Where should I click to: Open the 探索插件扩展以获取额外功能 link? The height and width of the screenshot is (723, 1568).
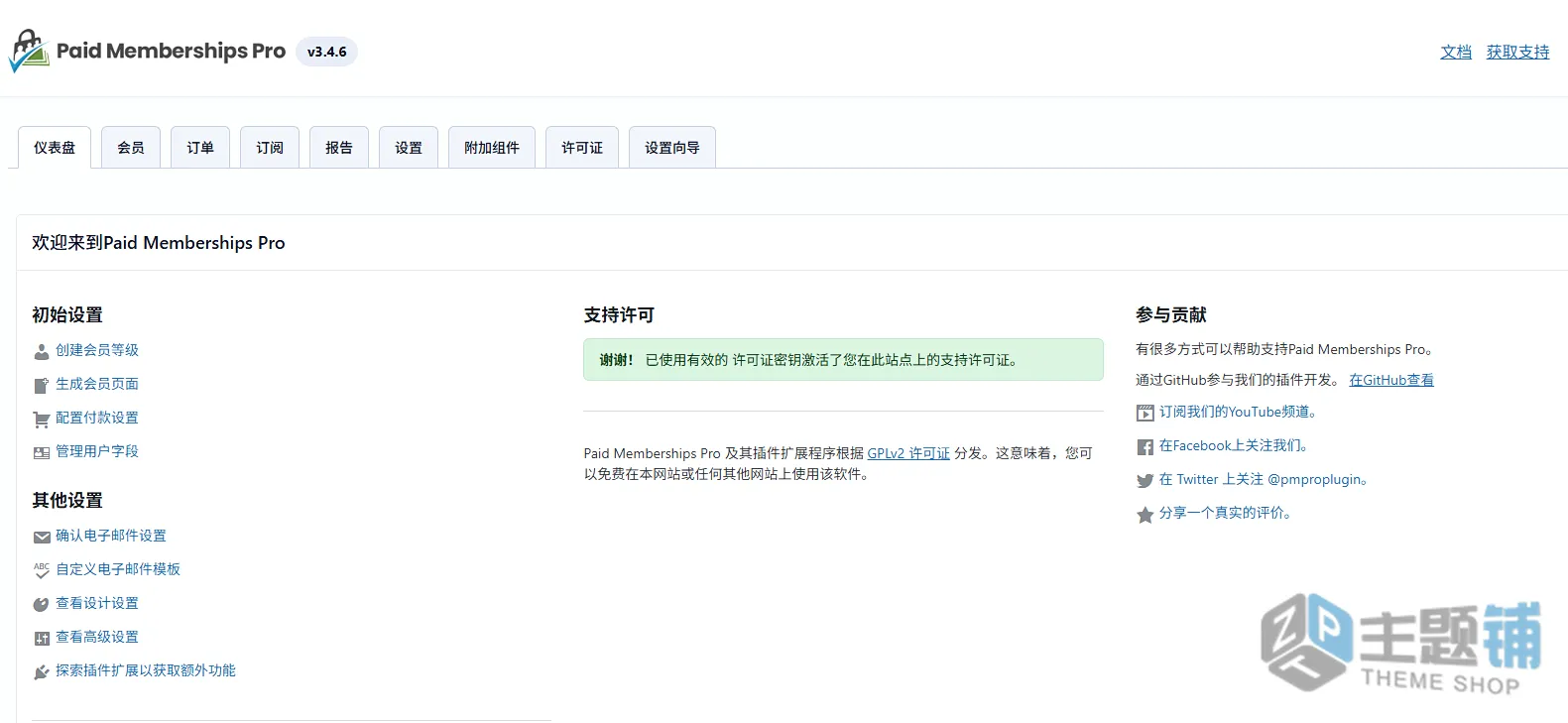click(146, 670)
